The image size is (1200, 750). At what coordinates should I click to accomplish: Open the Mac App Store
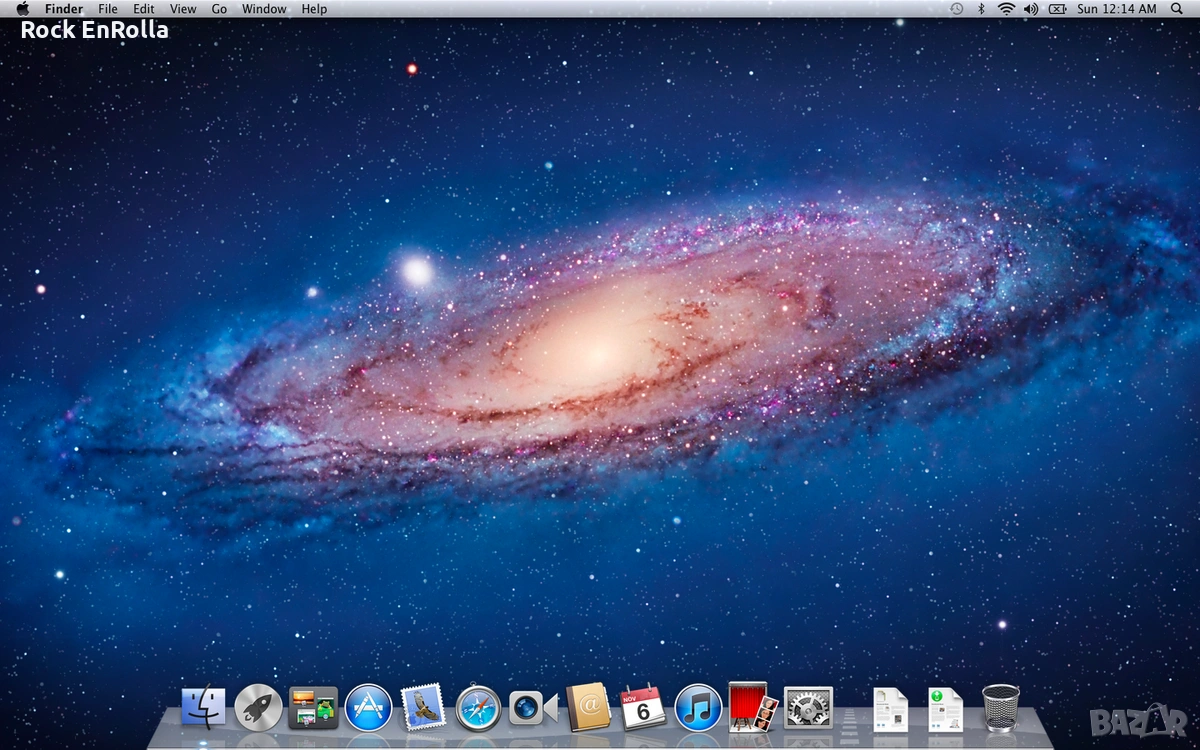pyautogui.click(x=368, y=708)
